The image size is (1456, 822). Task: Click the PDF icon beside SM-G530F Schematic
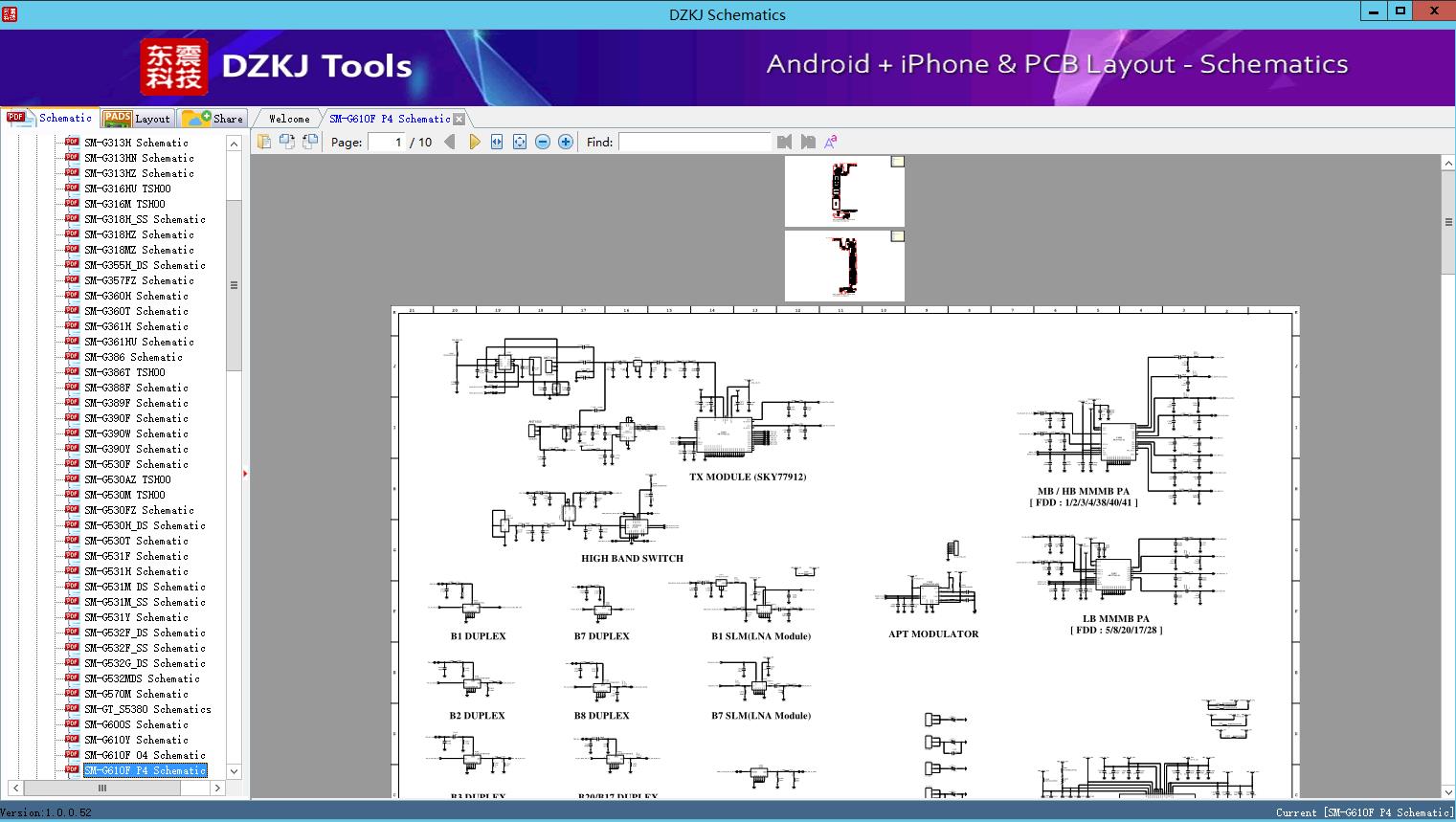click(72, 463)
